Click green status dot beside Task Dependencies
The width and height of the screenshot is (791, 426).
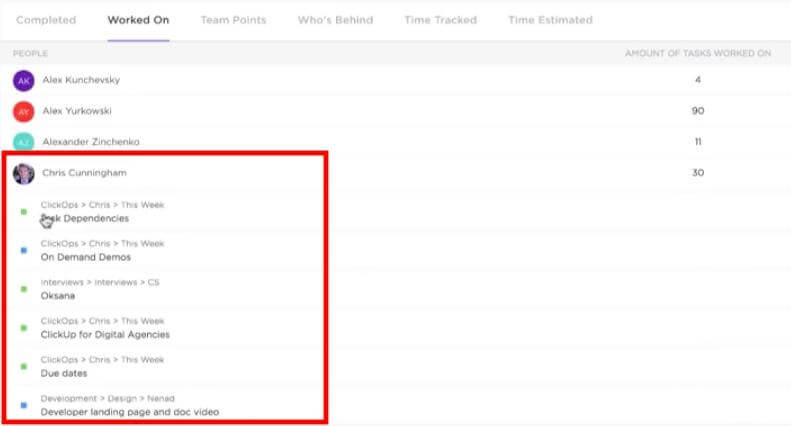click(x=24, y=212)
